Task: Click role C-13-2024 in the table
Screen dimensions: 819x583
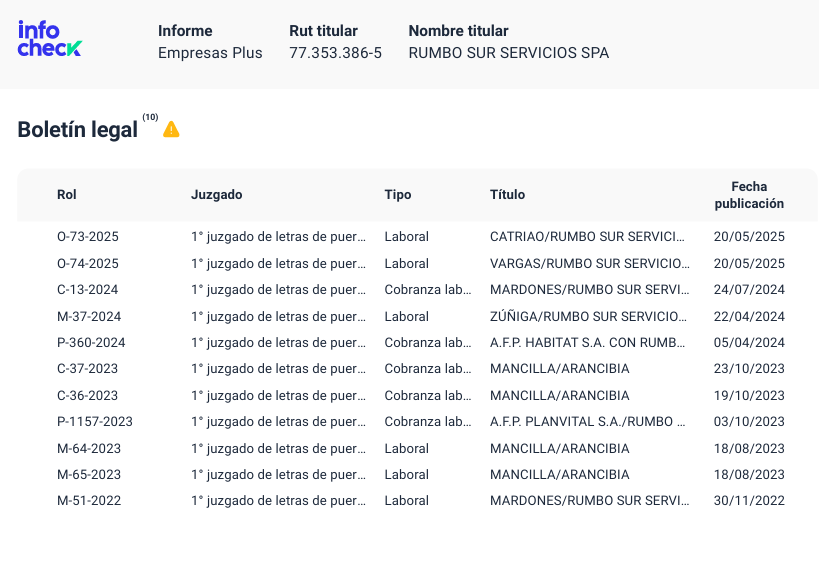Action: pos(87,289)
